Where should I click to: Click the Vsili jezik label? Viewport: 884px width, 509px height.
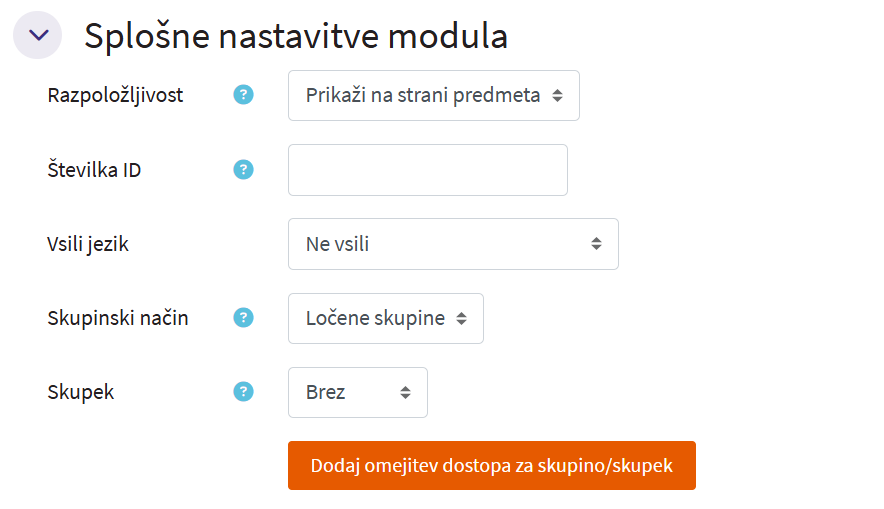click(88, 244)
